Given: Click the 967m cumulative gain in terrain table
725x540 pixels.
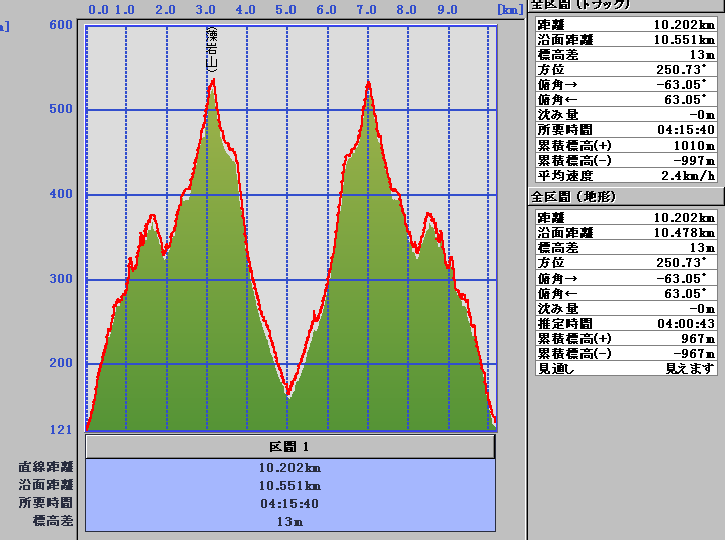Looking at the screenshot, I should coord(696,338).
